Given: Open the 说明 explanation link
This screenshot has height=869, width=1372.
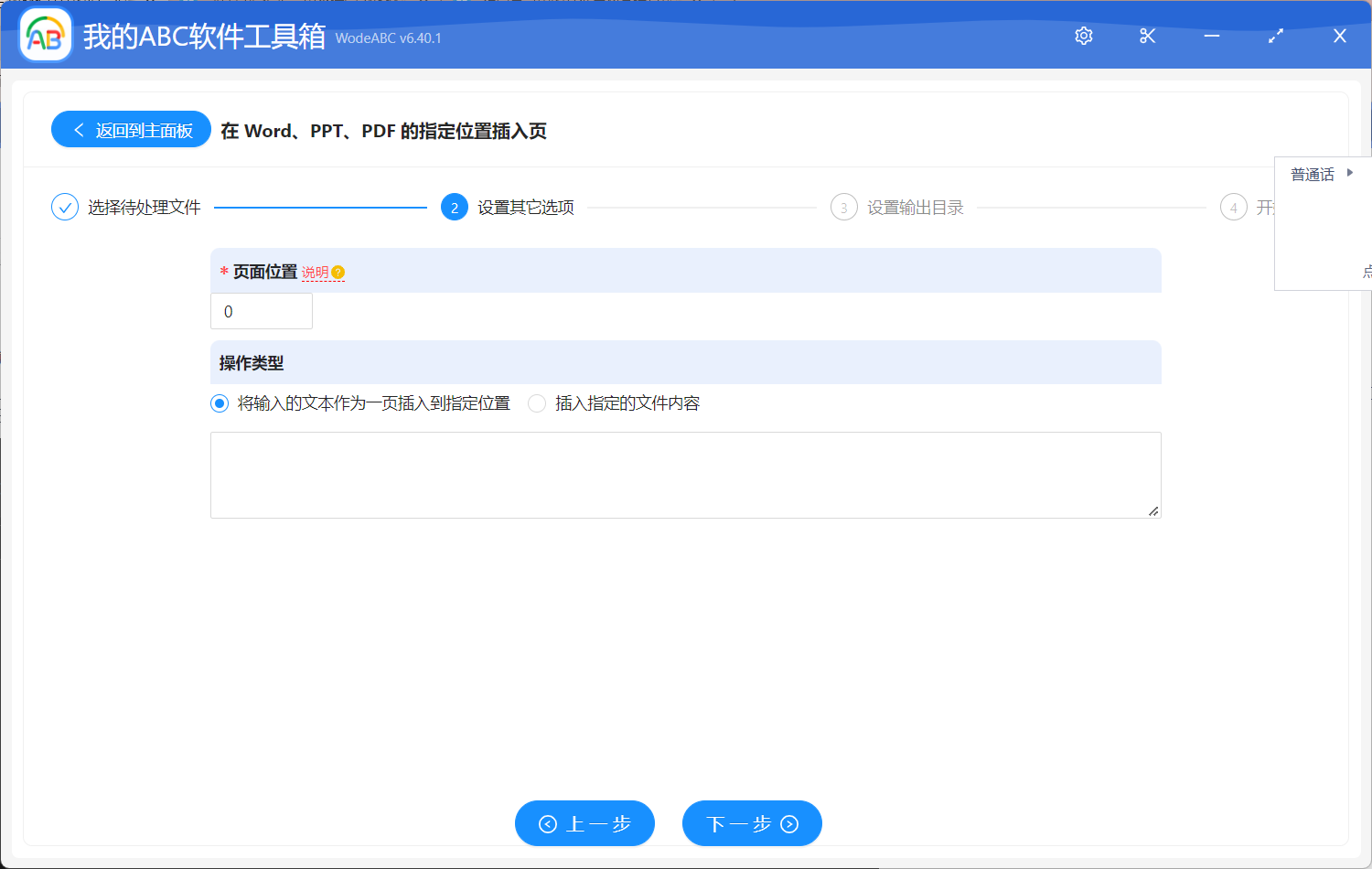Looking at the screenshot, I should [x=315, y=272].
